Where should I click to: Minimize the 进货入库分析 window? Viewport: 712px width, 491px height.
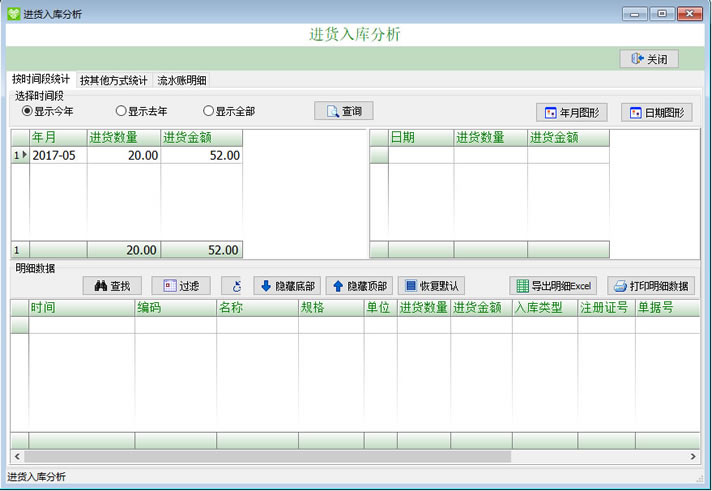click(x=635, y=14)
